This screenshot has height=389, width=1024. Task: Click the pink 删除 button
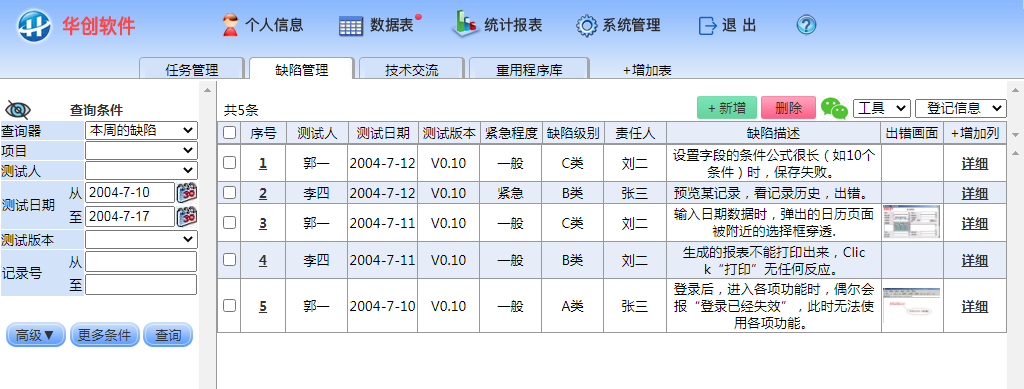pos(788,108)
